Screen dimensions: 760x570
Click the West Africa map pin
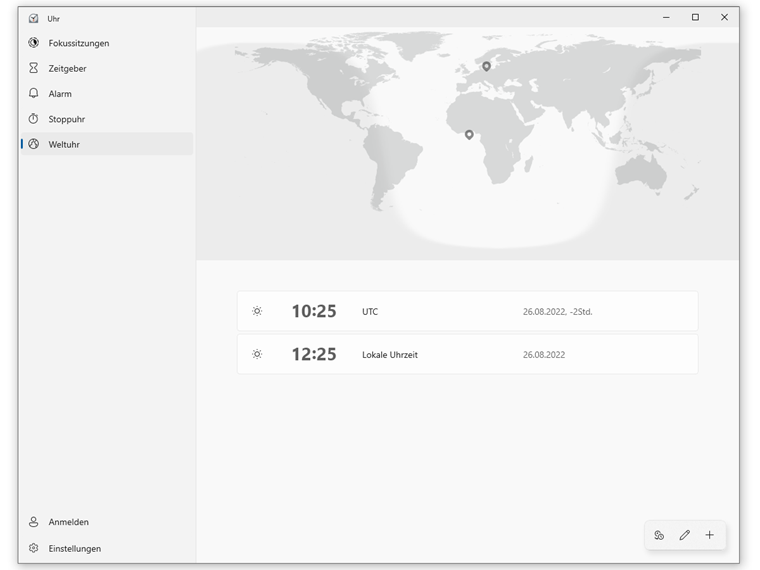coord(469,134)
